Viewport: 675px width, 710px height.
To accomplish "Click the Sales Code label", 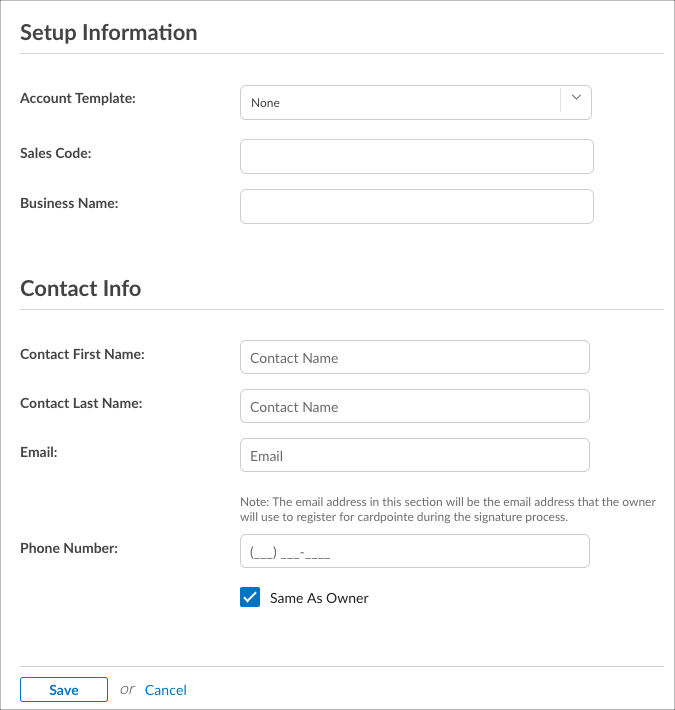I will (x=56, y=153).
